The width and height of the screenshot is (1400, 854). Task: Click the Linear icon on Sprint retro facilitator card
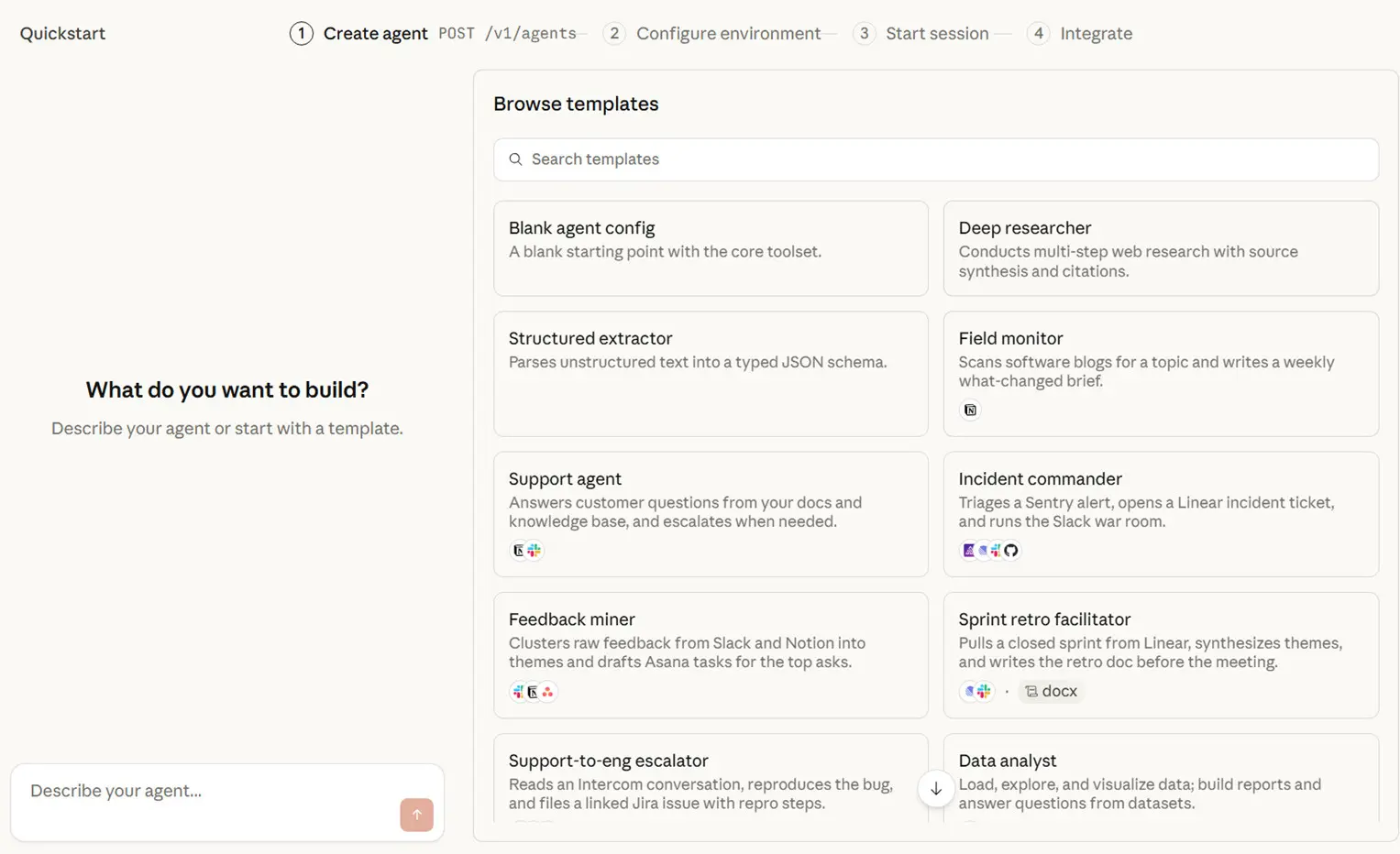click(x=969, y=691)
